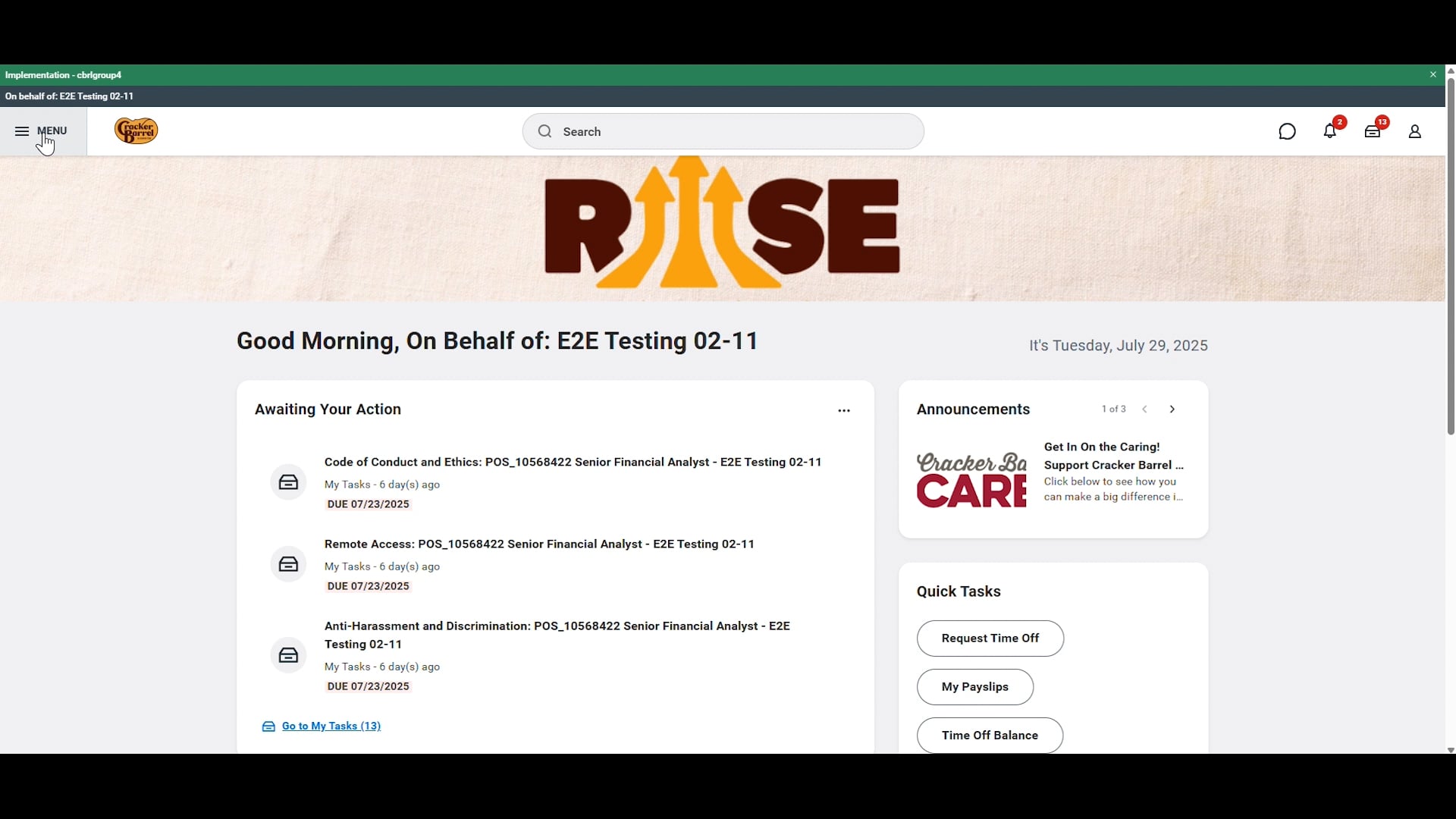The height and width of the screenshot is (819, 1456).
Task: Go to next announcement with right chevron
Action: [1173, 410]
